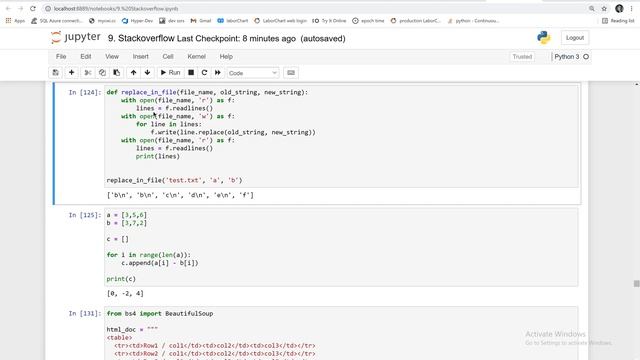Go forward with the browser forward arrow
Screen dimensions: 640x360
pos(20,9)
